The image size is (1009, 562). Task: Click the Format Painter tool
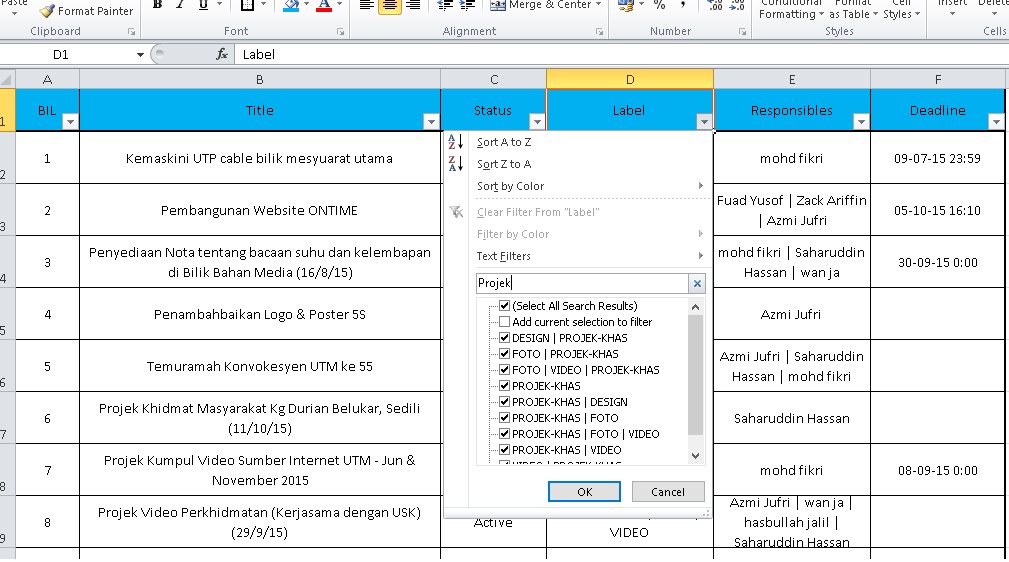tap(86, 10)
